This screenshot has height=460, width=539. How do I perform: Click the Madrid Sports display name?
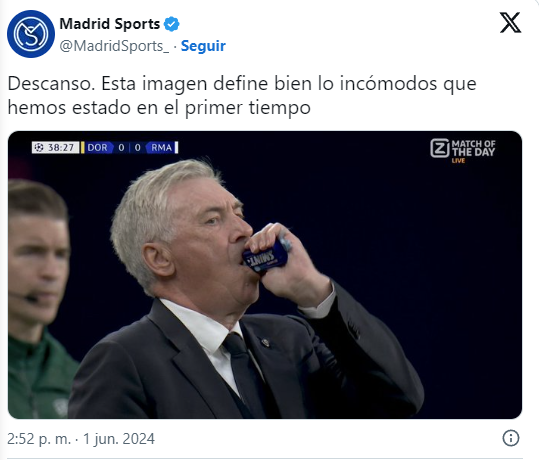coord(110,24)
